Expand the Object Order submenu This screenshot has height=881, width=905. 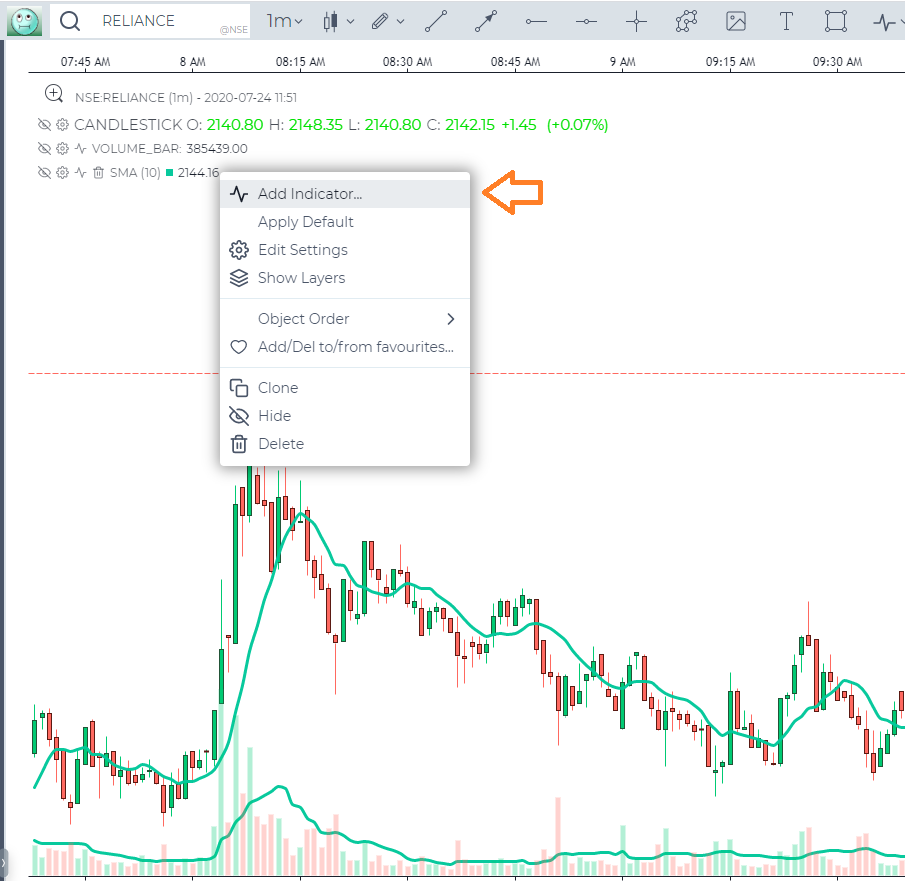pyautogui.click(x=345, y=319)
